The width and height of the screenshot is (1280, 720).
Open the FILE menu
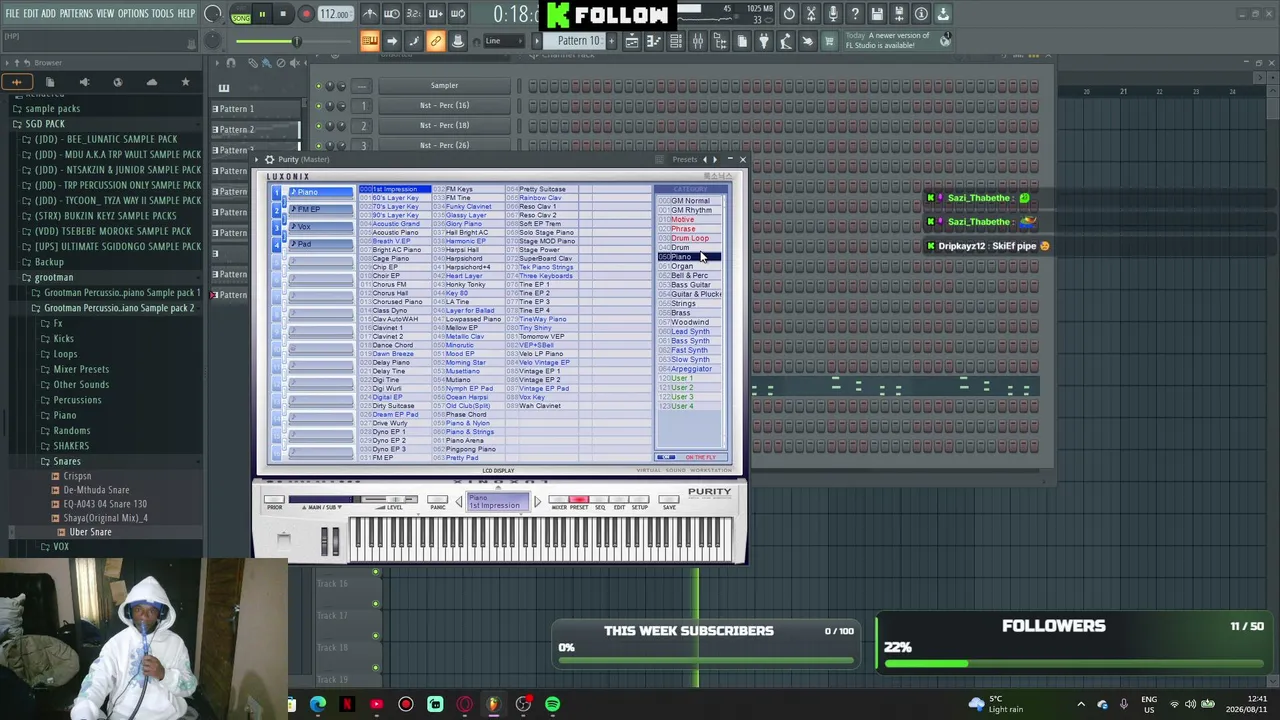[x=12, y=14]
